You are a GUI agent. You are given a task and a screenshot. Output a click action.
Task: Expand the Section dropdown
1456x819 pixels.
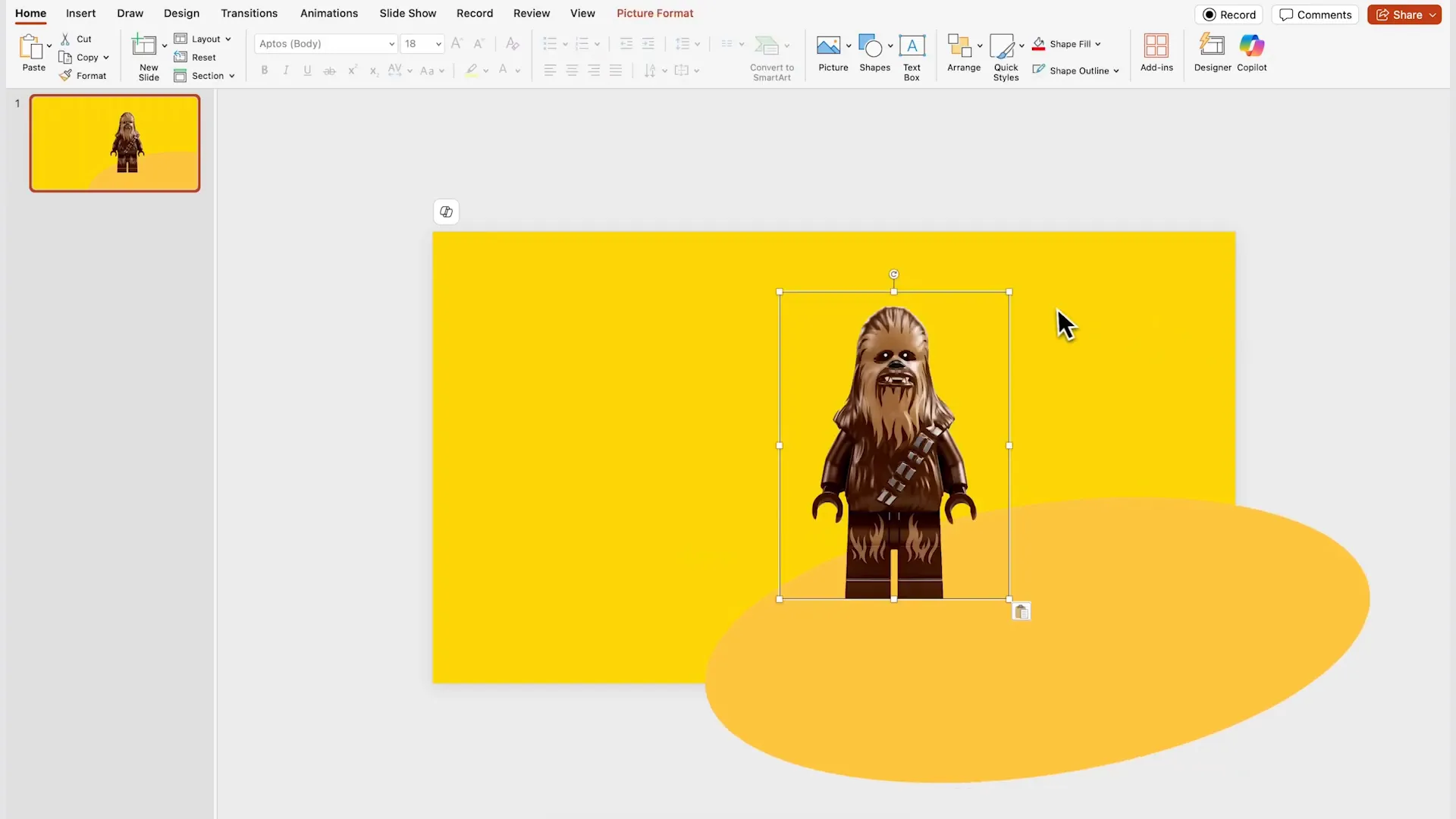pyautogui.click(x=232, y=76)
